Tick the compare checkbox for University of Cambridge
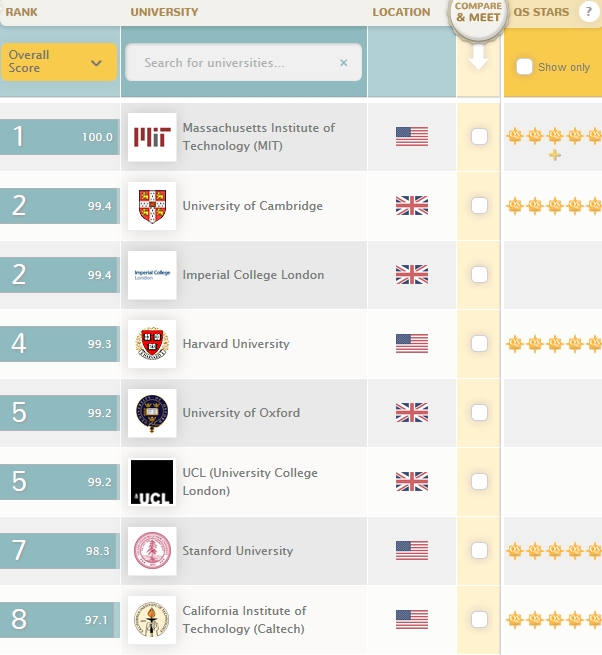Viewport: 602px width, 655px height. pos(479,206)
